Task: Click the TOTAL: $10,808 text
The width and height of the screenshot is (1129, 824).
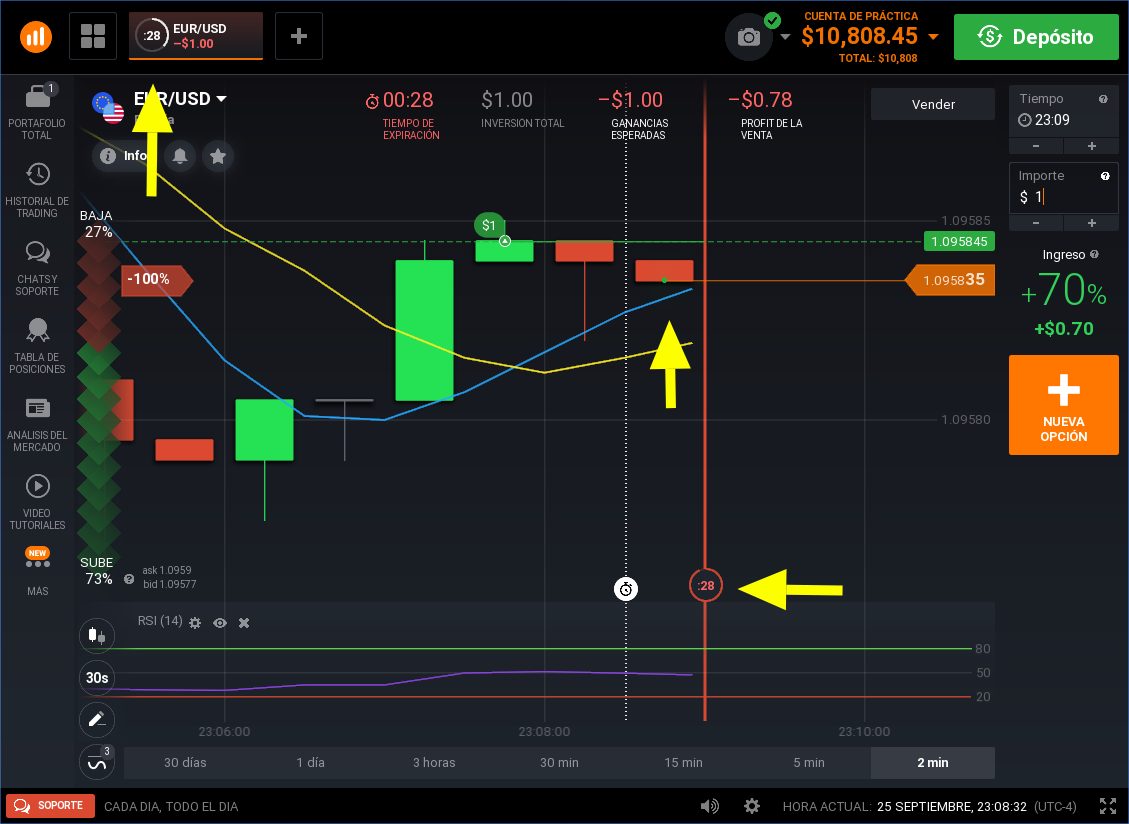Action: click(878, 58)
